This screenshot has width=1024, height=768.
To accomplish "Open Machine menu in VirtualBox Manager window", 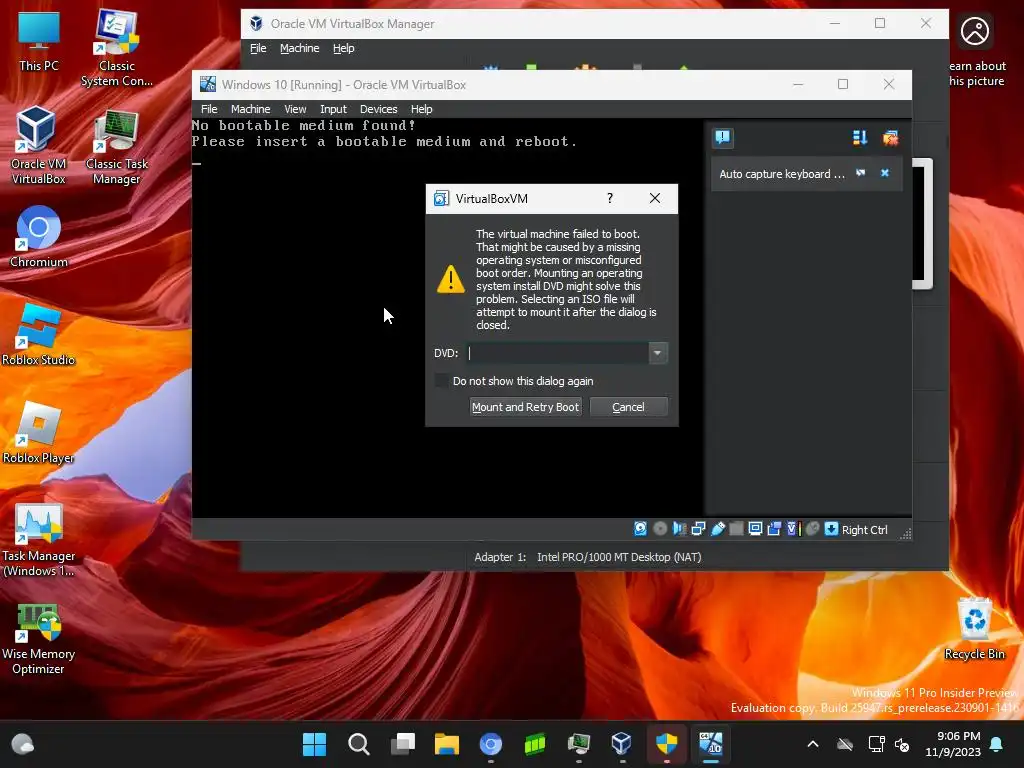I will pos(299,48).
